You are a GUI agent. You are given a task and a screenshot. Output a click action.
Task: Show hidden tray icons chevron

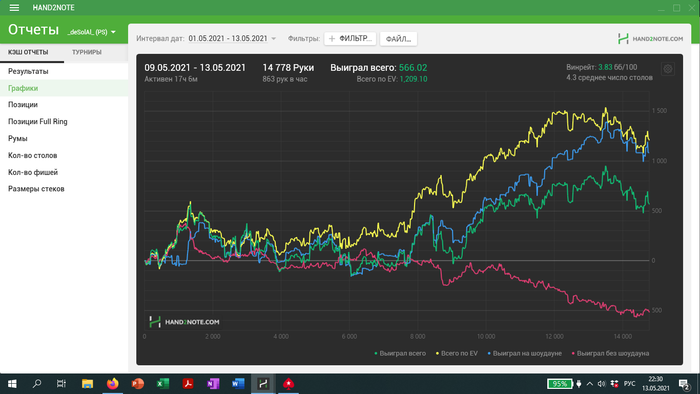(590, 384)
